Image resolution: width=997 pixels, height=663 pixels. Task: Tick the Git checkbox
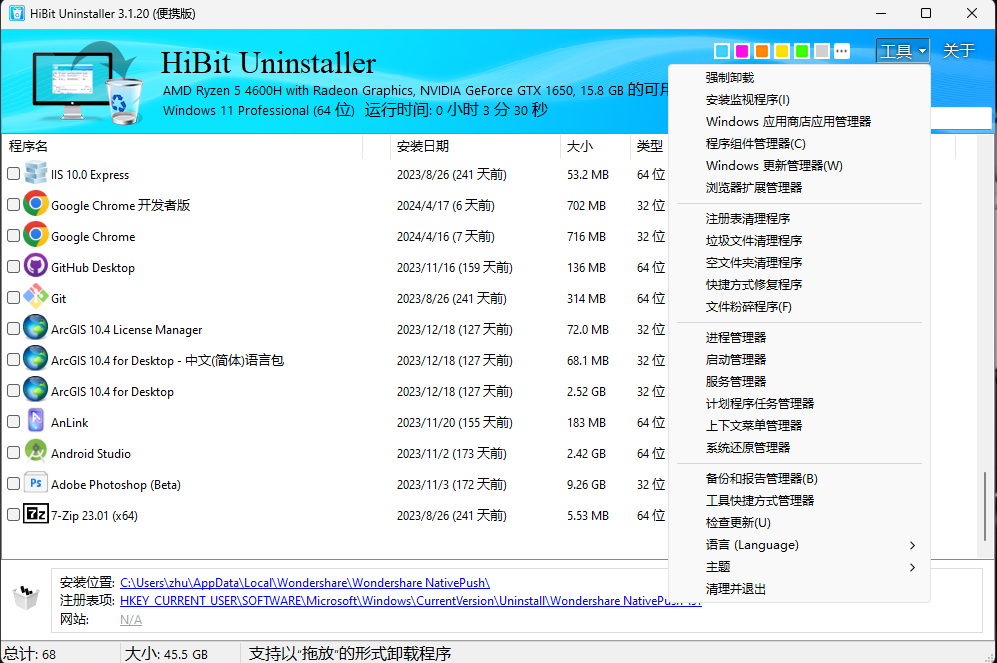13,297
